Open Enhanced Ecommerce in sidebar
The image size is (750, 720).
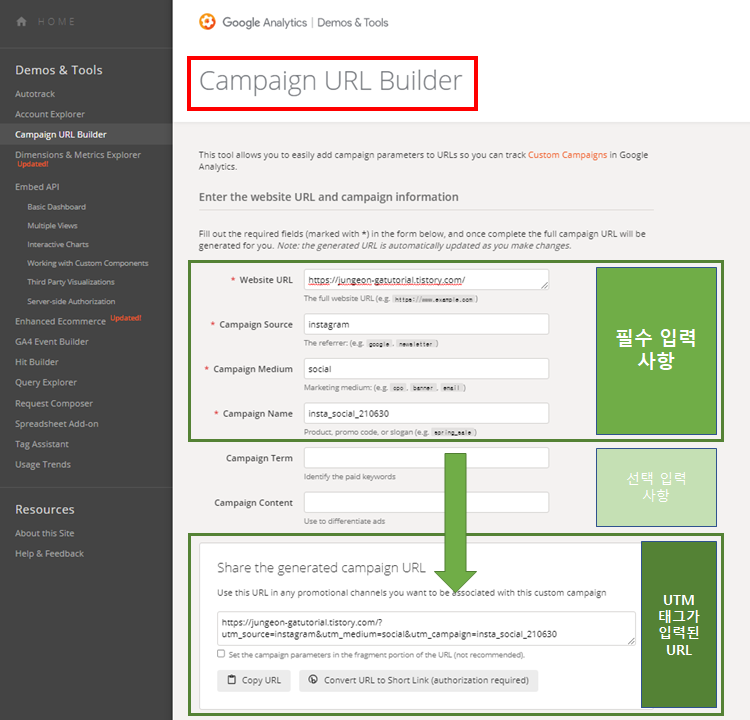click(x=60, y=321)
